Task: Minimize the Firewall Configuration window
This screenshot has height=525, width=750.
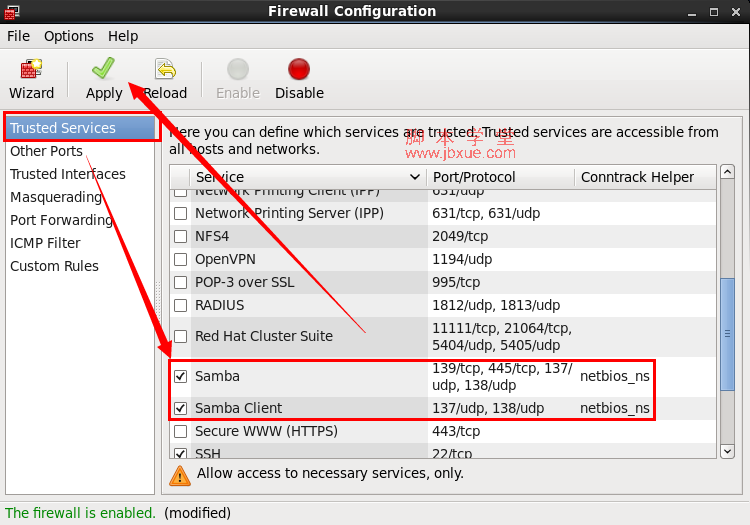Action: point(692,13)
